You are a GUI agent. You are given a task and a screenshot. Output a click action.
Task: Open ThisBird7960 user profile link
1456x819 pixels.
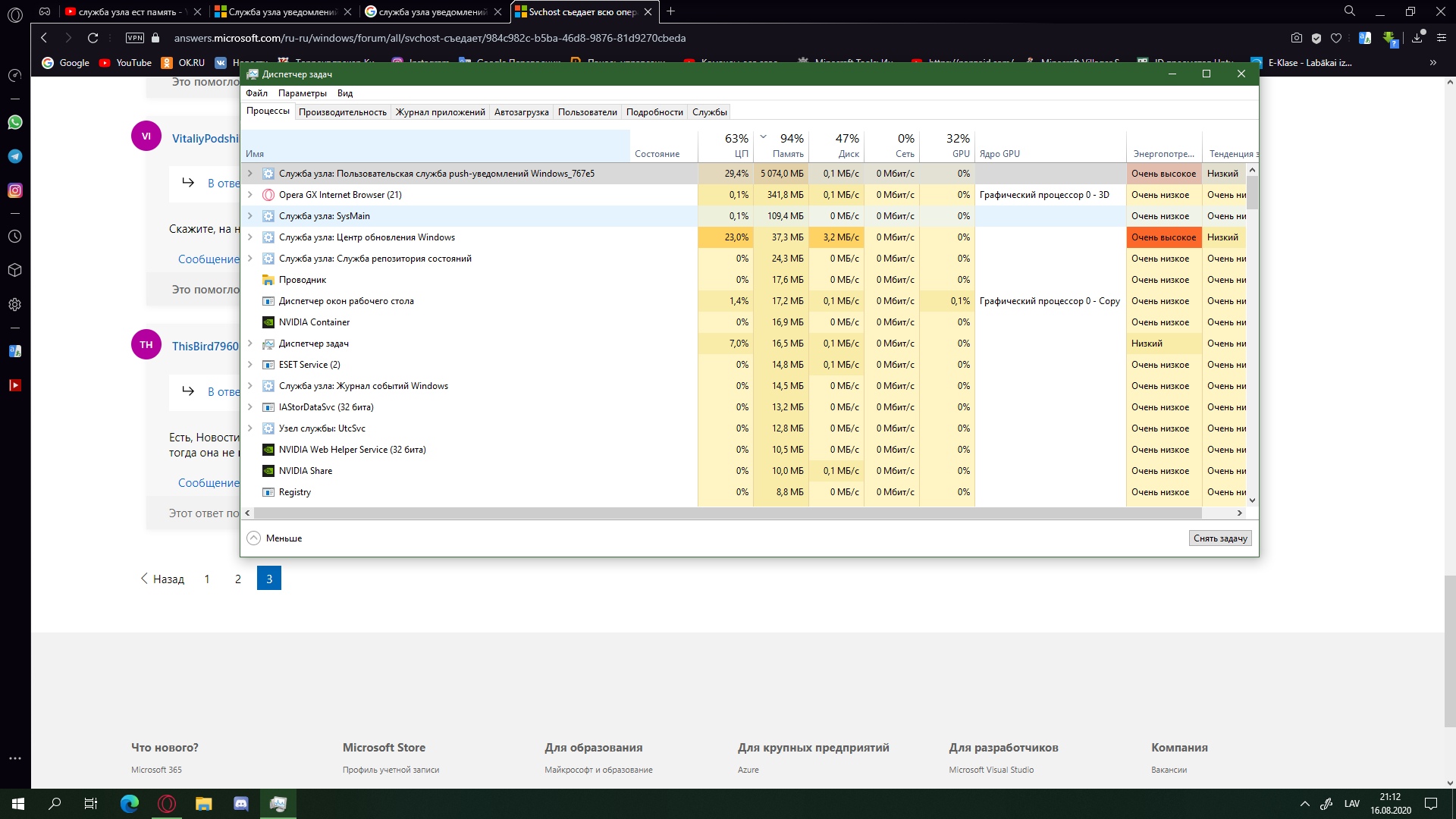[206, 346]
